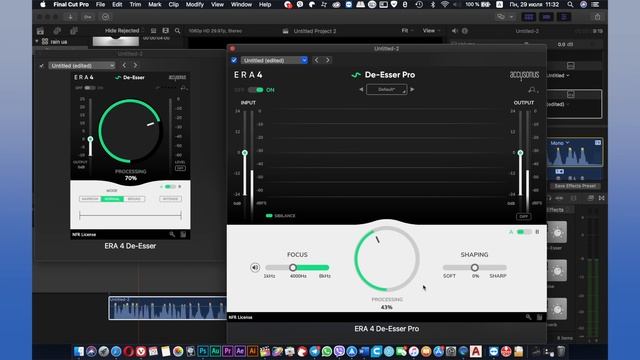Click the FOCUS frequency slider handle

(293, 268)
